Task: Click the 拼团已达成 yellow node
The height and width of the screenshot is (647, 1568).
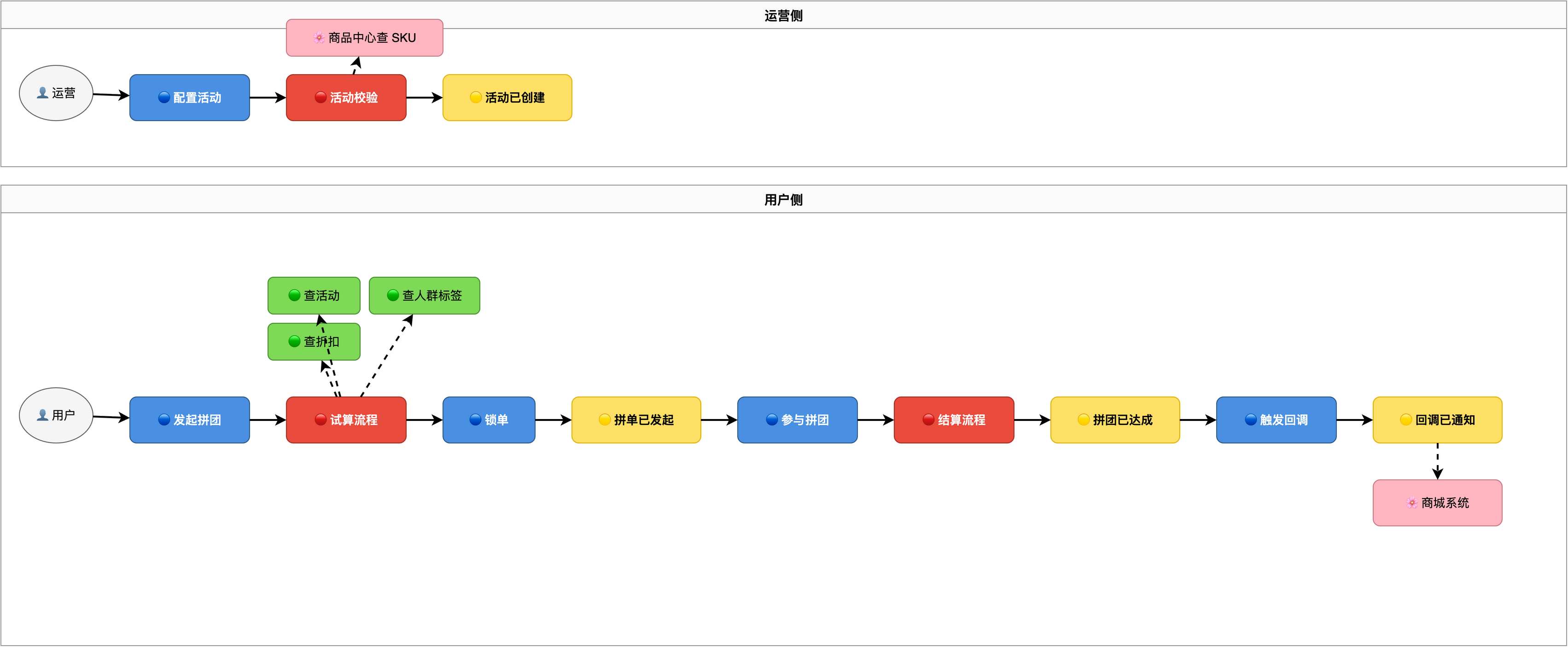Action: click(x=1115, y=420)
